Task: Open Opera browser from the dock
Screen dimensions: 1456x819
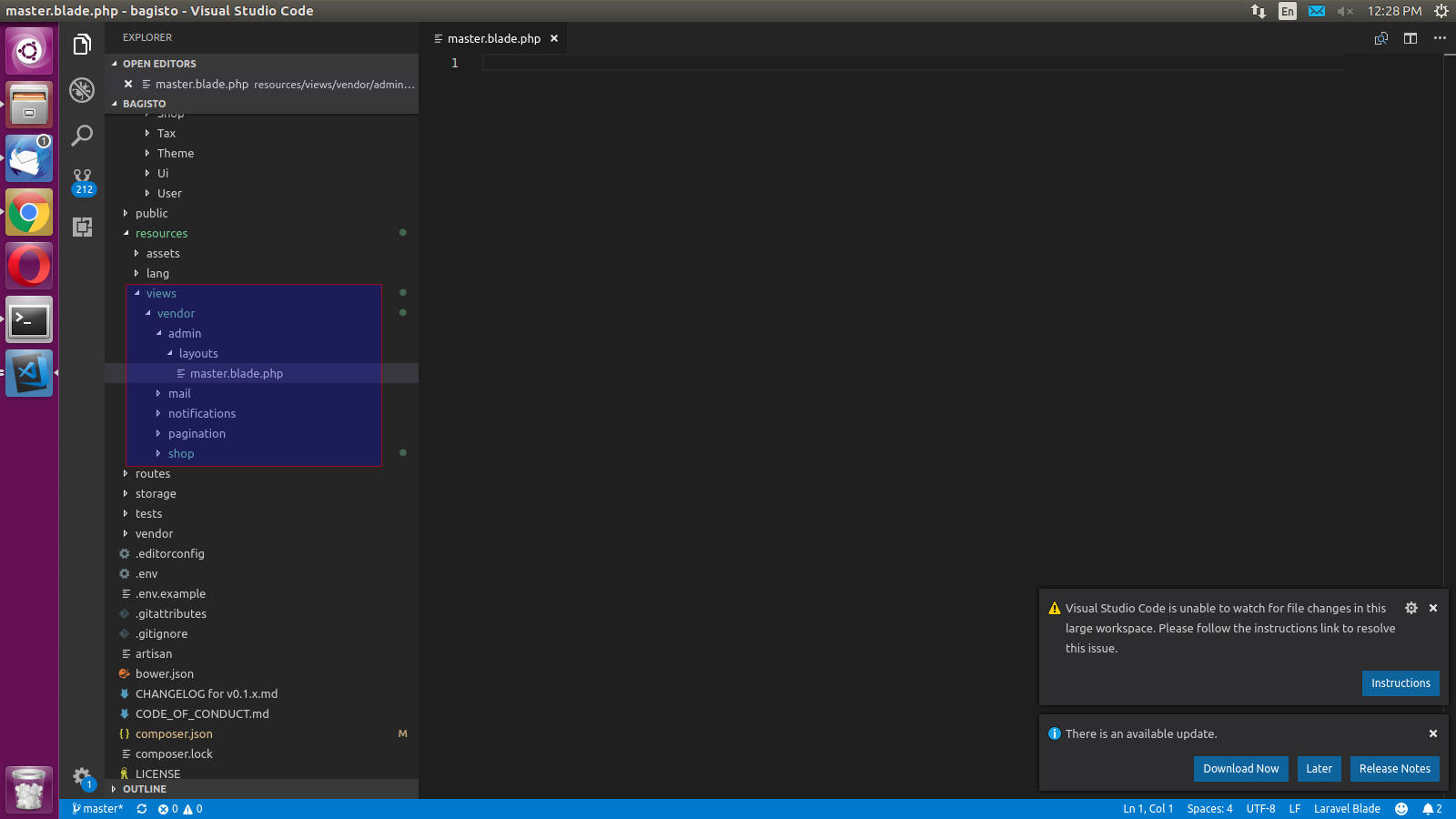Action: pyautogui.click(x=29, y=267)
